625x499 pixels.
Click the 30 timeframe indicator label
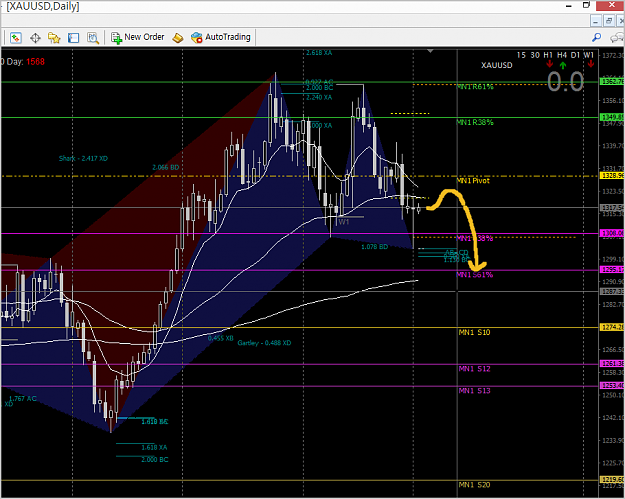535,55
